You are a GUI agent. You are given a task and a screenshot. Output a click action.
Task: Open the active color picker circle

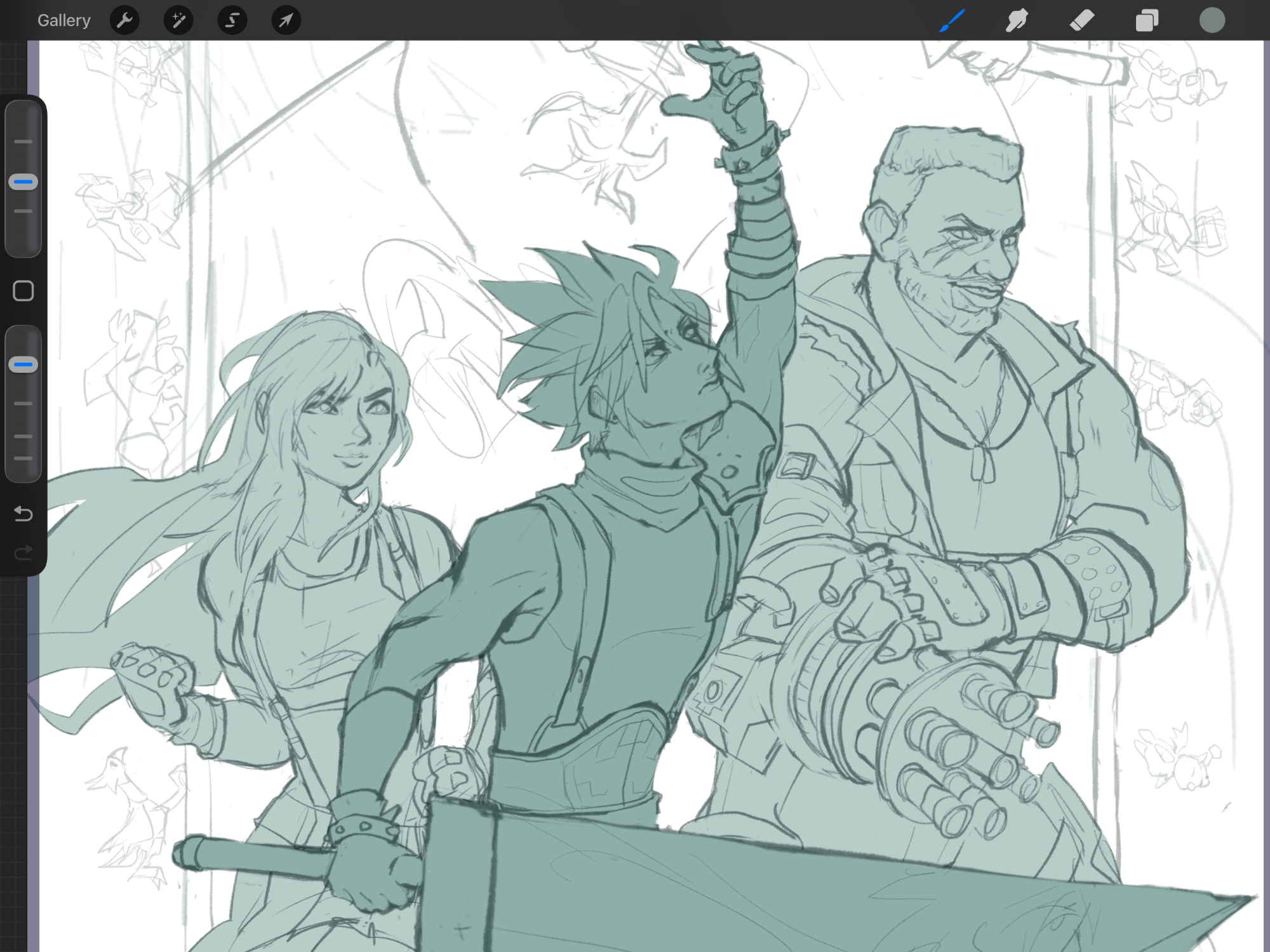point(1212,20)
